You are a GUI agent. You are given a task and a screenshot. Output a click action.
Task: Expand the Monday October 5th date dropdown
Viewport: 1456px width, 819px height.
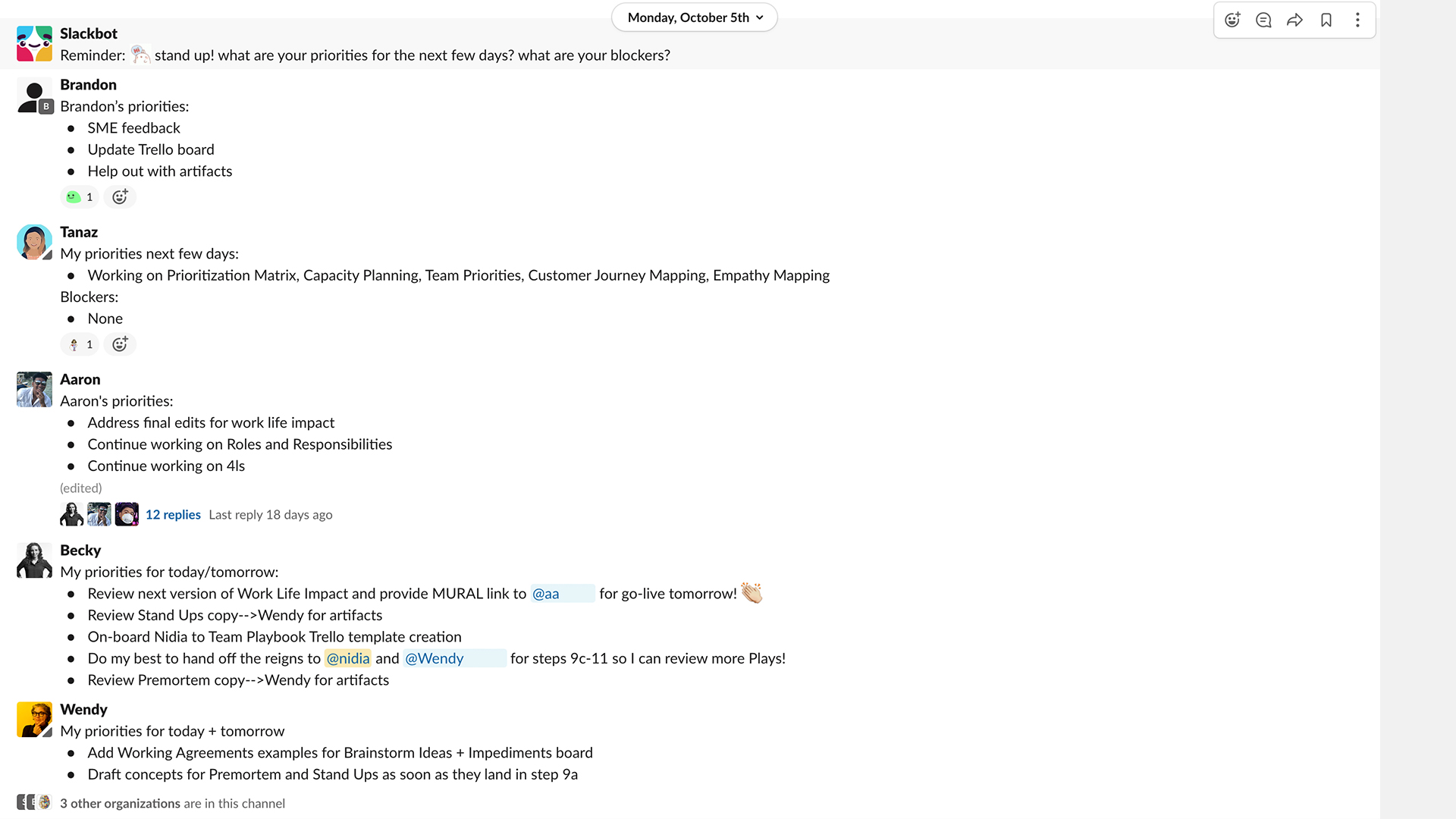coord(695,17)
